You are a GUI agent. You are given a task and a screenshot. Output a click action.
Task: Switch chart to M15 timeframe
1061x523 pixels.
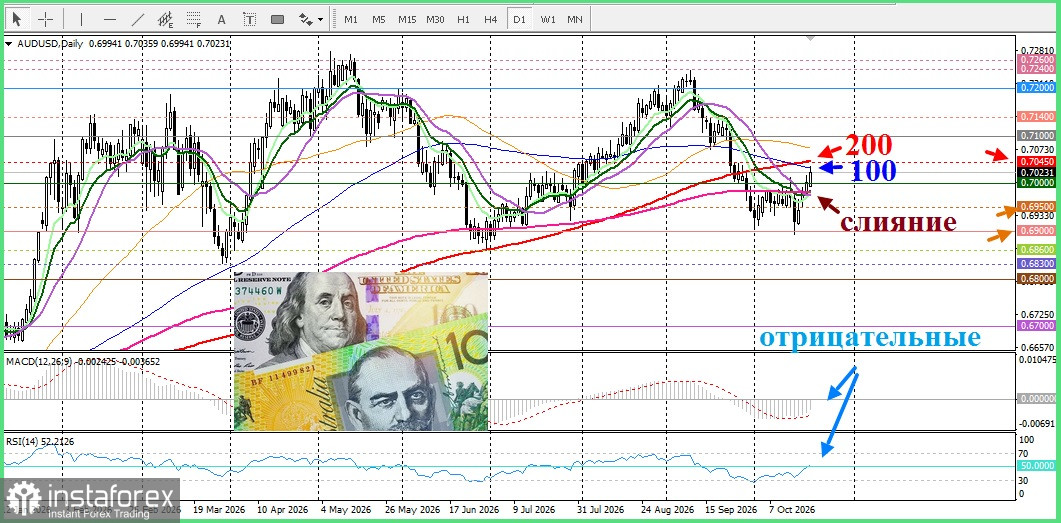(407, 19)
